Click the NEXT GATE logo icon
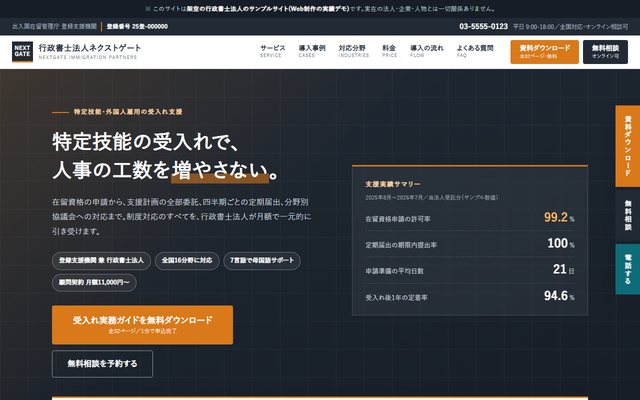 click(x=22, y=51)
